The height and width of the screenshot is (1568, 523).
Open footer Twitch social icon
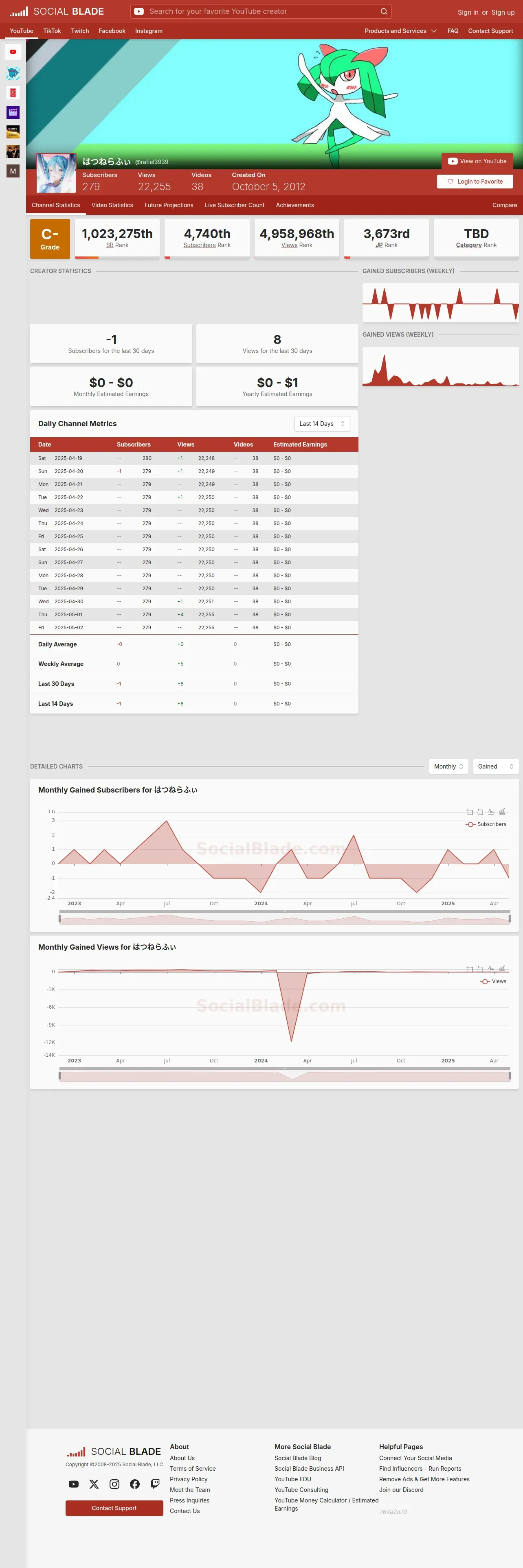pos(155,1484)
